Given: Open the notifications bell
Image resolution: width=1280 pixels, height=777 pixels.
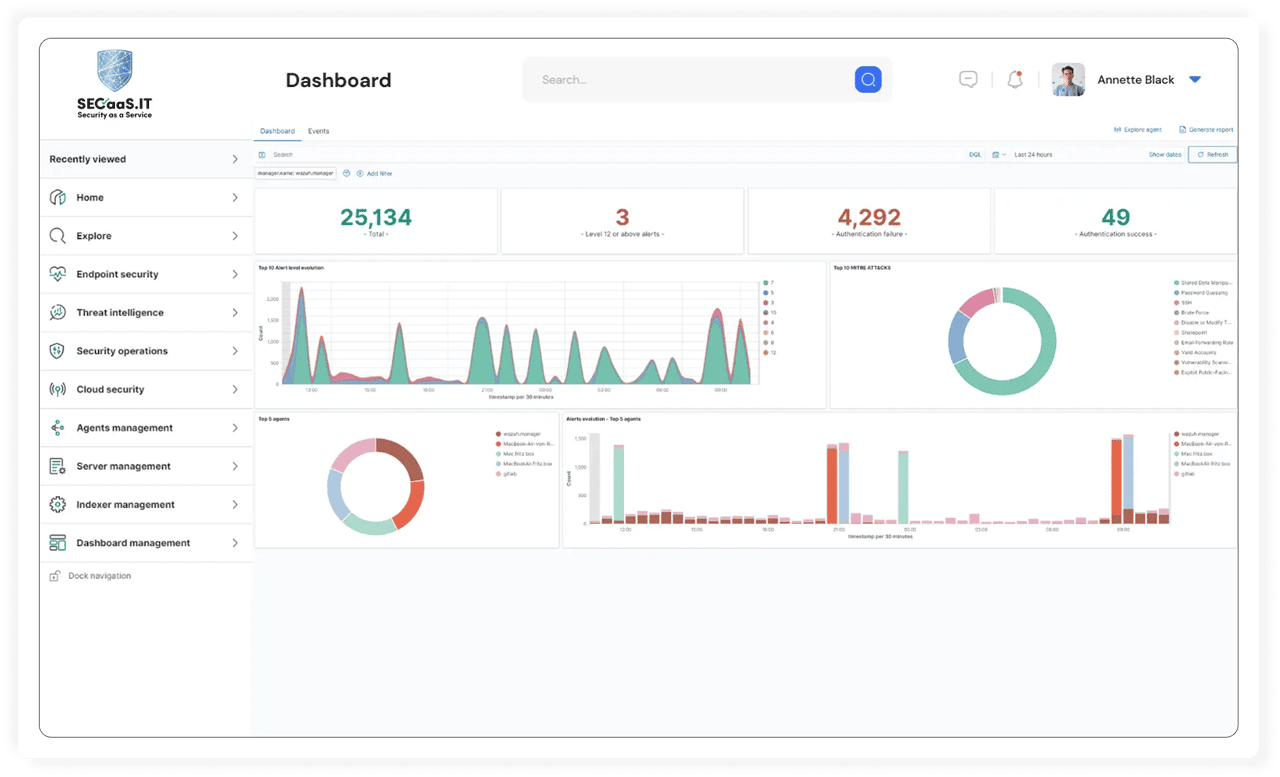Looking at the screenshot, I should 1015,80.
